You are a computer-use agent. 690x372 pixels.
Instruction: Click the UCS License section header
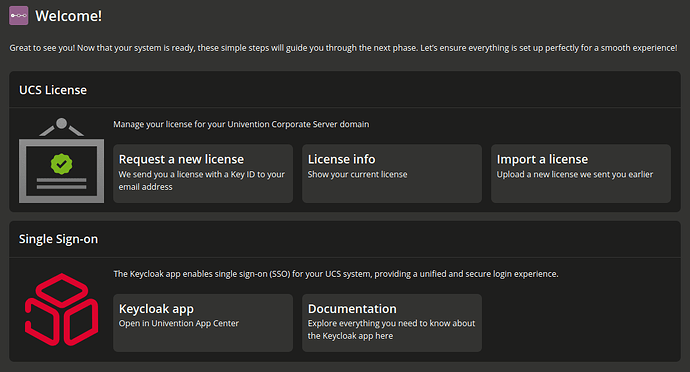click(x=53, y=90)
